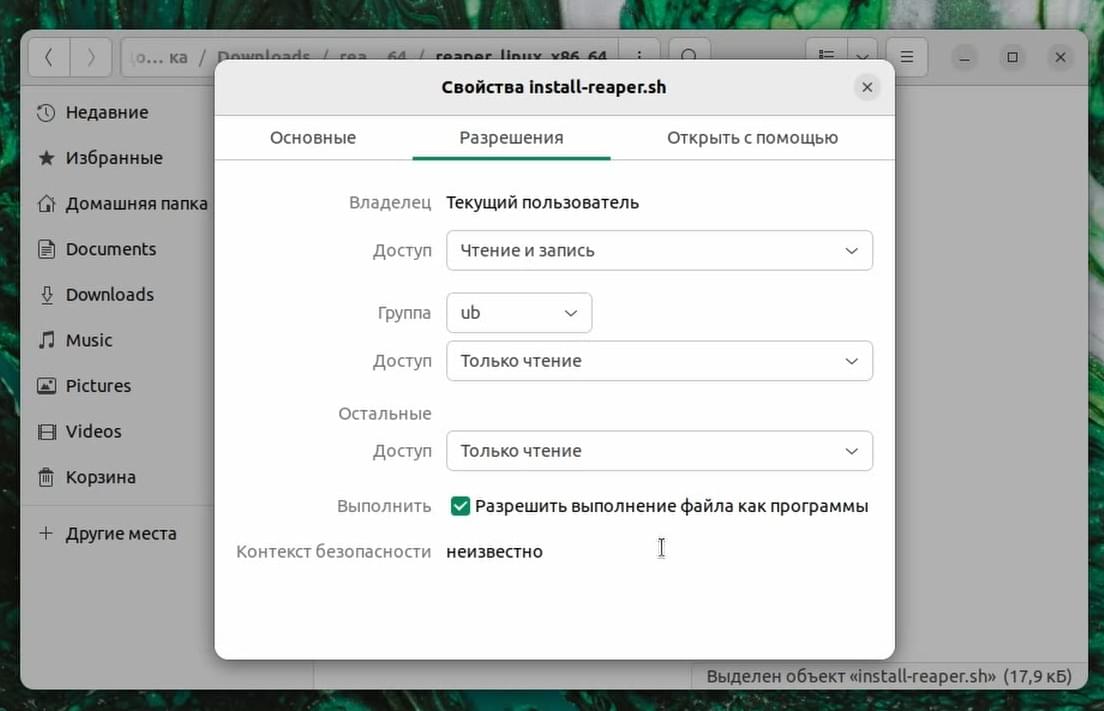Click the Documents sidebar icon
The image size is (1104, 711).
pyautogui.click(x=46, y=249)
